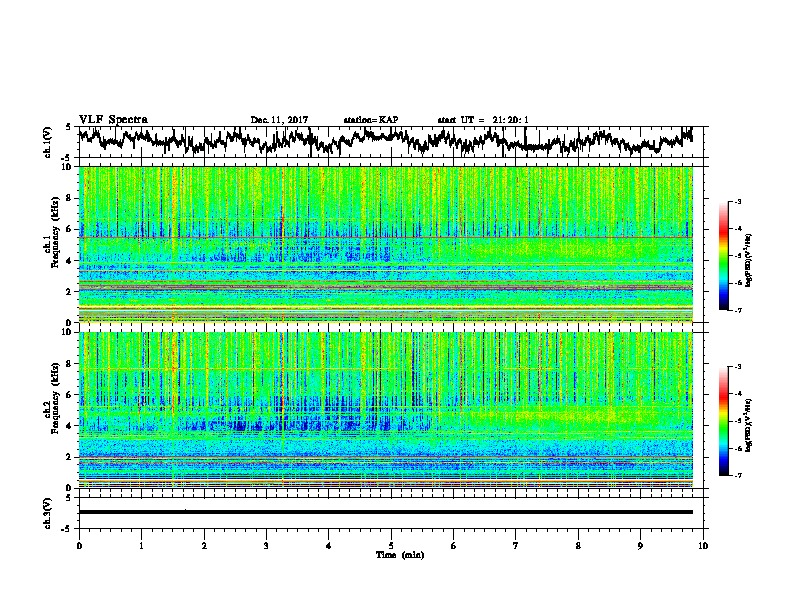This screenshot has width=792, height=612.
Task: Click time axis tick label "1"
Action: [x=141, y=545]
